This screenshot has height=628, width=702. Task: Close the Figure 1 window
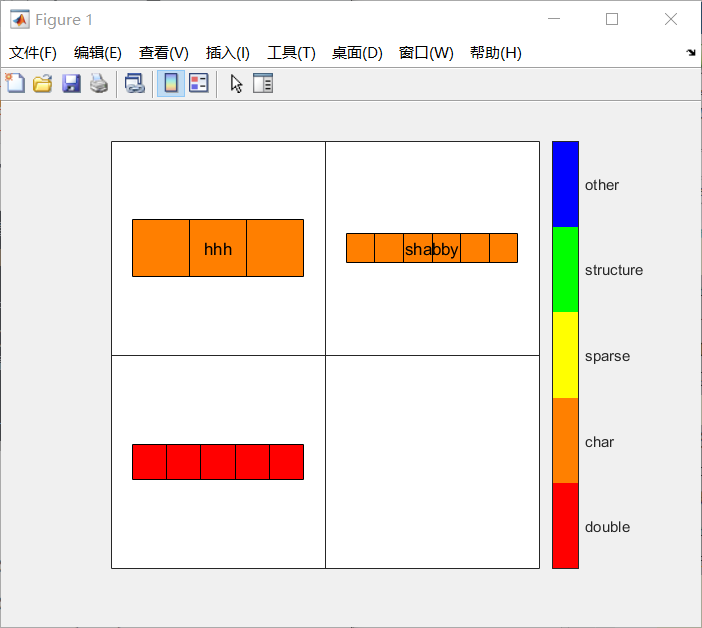[671, 19]
